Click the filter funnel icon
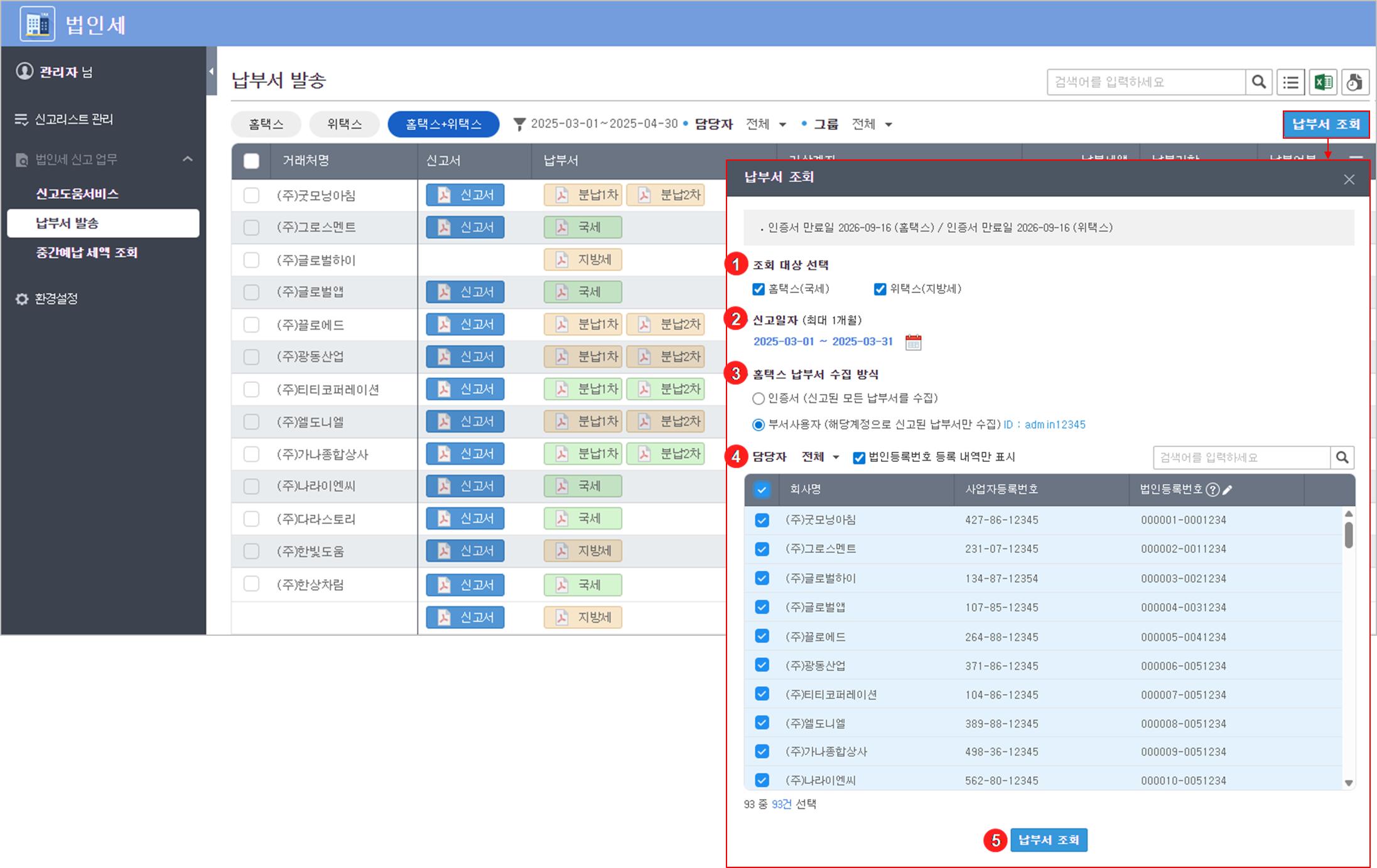Viewport: 1377px width, 868px height. click(519, 124)
